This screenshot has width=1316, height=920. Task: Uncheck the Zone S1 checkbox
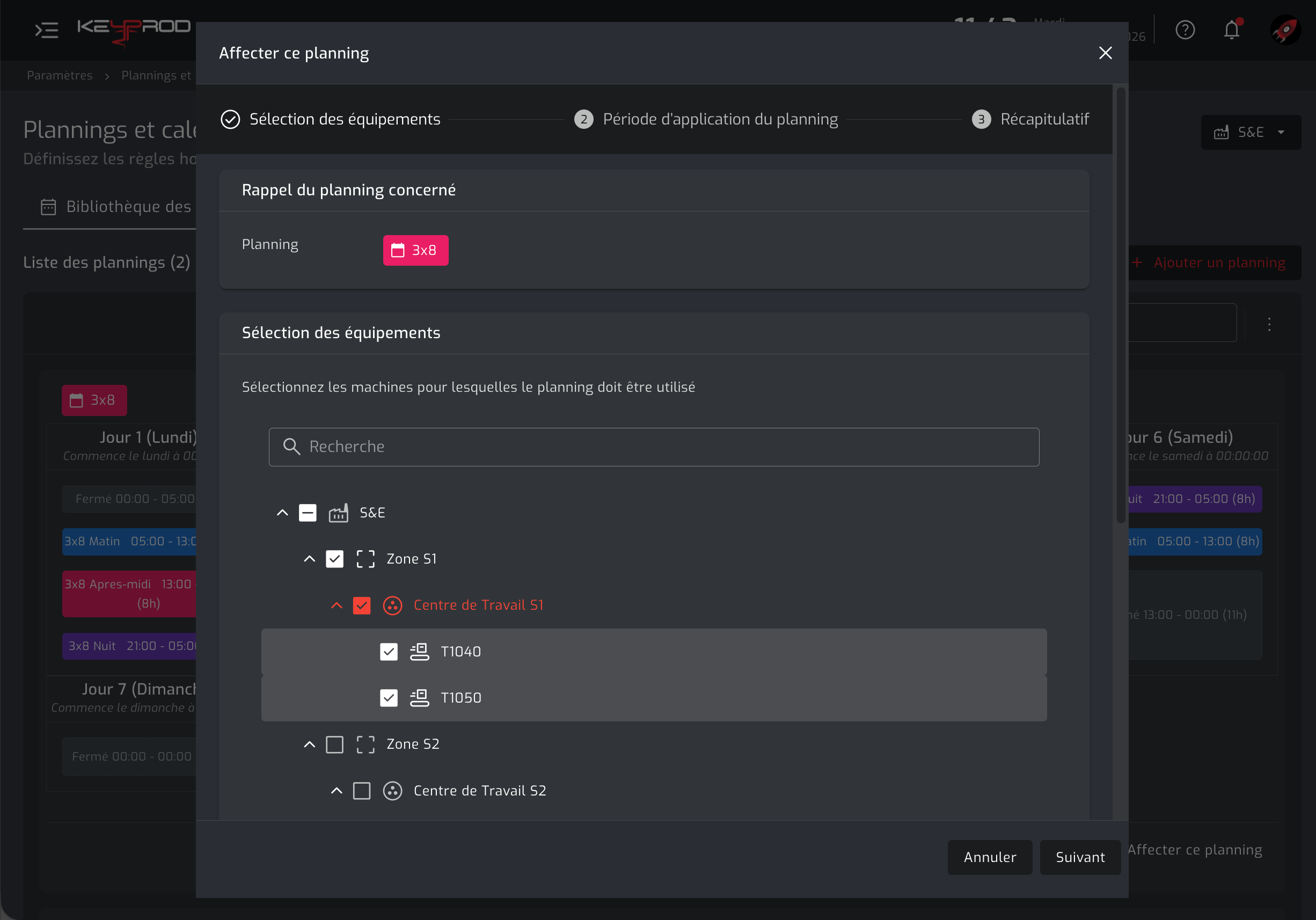coord(335,559)
